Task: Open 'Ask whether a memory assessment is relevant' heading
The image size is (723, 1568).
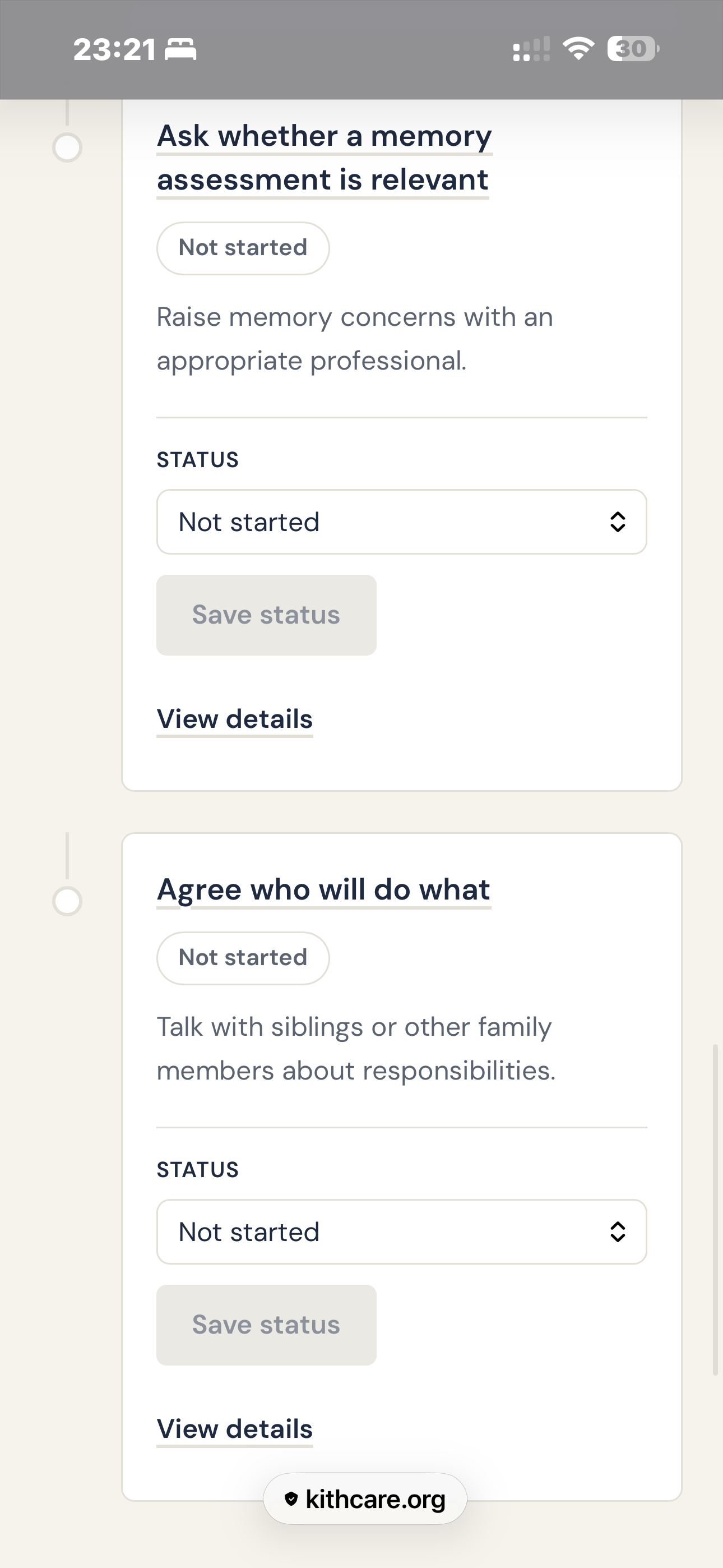Action: pyautogui.click(x=325, y=158)
